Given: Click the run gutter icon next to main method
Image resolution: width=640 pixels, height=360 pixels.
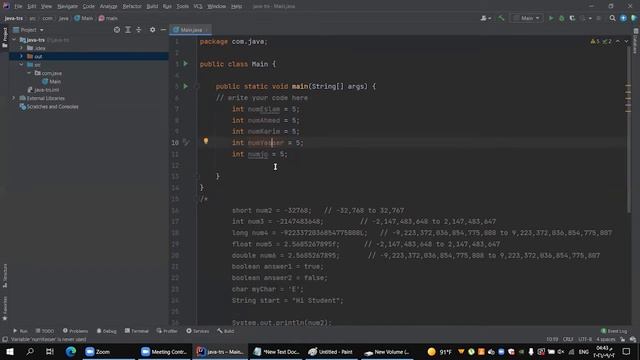Looking at the screenshot, I should [186, 86].
